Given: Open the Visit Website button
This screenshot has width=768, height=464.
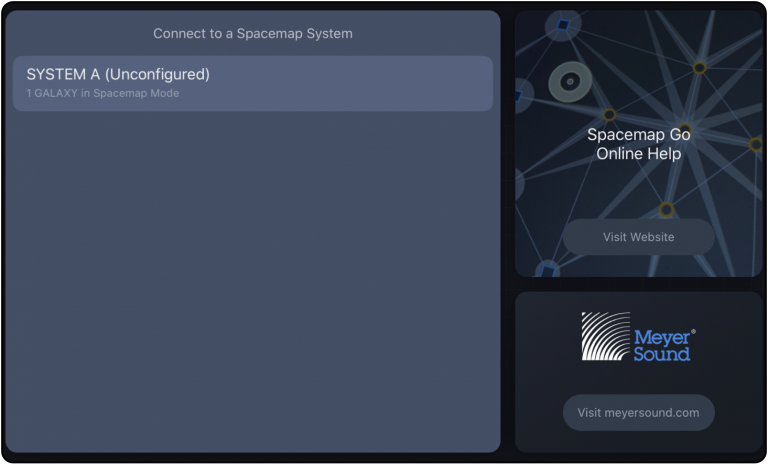Looking at the screenshot, I should point(638,237).
